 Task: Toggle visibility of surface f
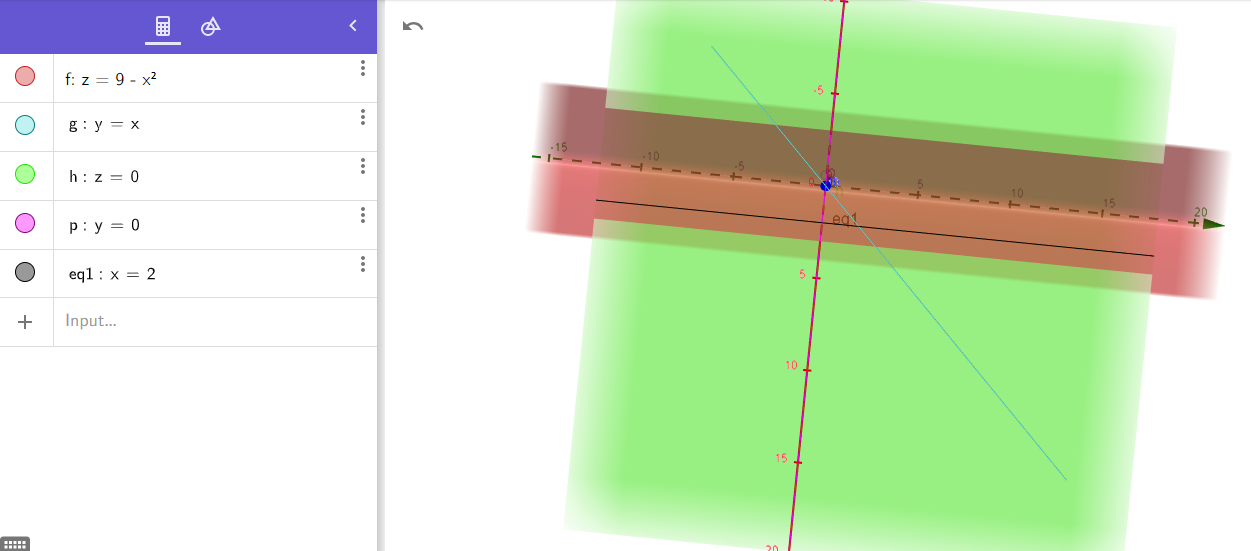pyautogui.click(x=26, y=77)
